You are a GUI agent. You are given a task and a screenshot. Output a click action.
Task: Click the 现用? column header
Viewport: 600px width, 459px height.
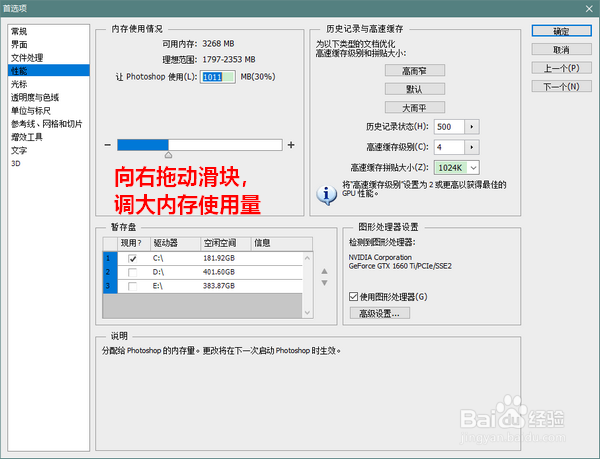(x=134, y=243)
